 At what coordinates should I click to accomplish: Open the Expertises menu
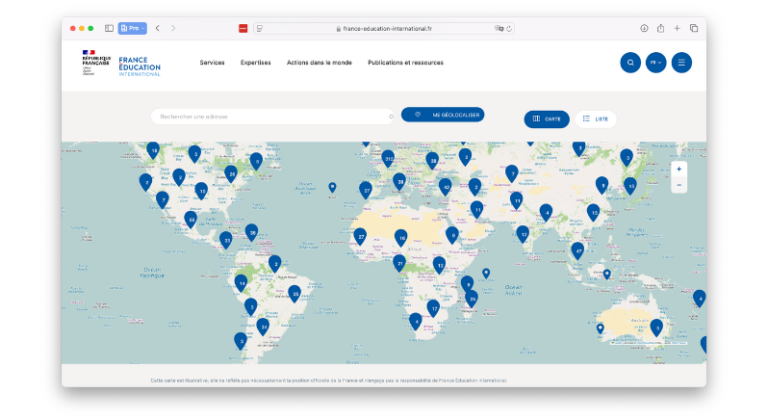tap(255, 62)
